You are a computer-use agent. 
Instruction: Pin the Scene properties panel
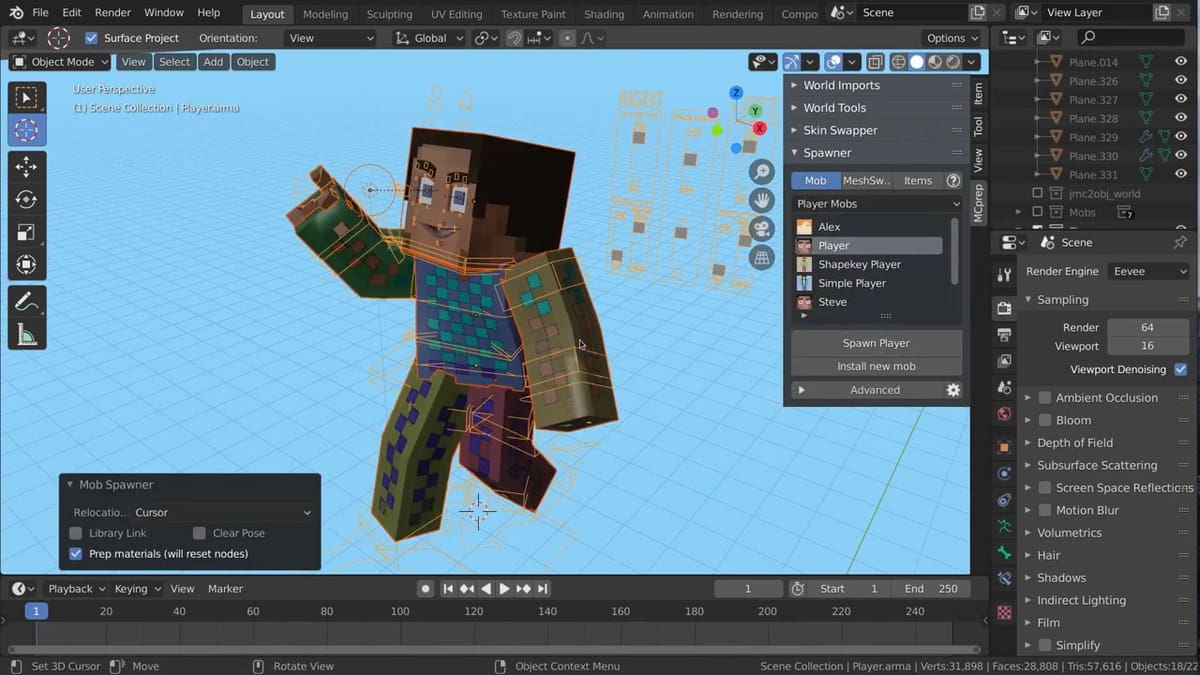click(1179, 242)
